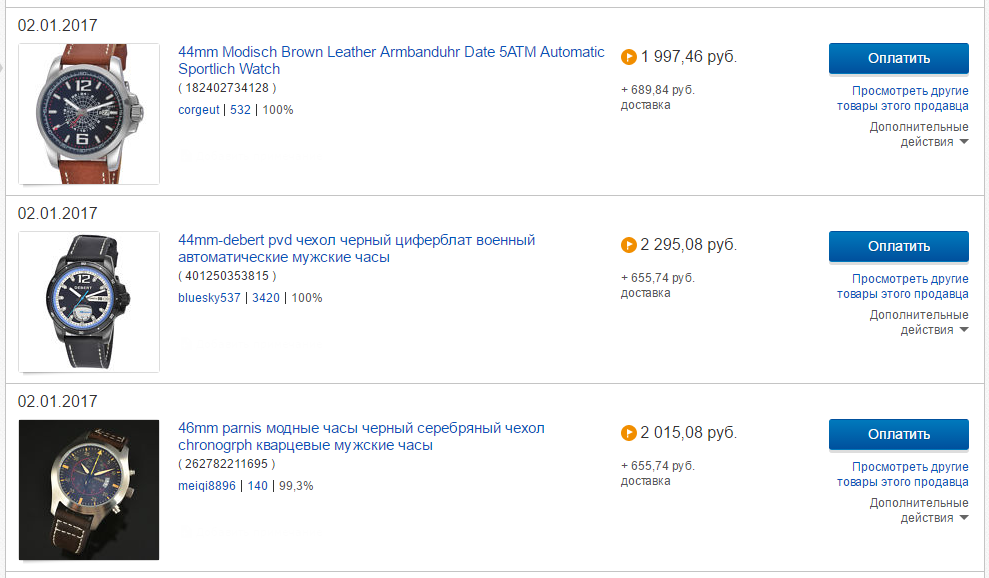Open feedback score 3420 link
989x578 pixels.
(x=265, y=298)
